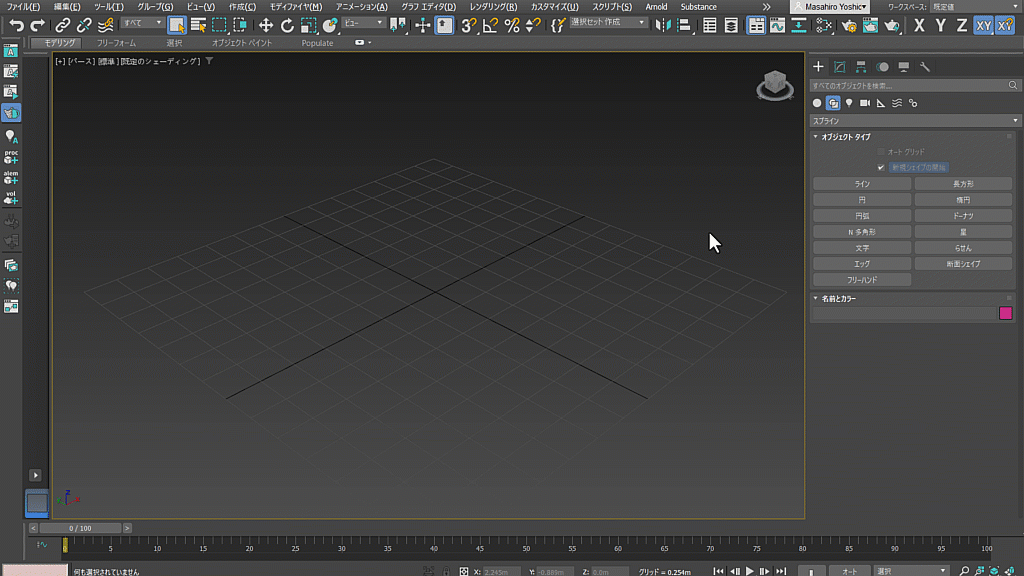1024x576 pixels.
Task: Open the 選択セット作成 named selection dropdown
Action: coord(608,22)
